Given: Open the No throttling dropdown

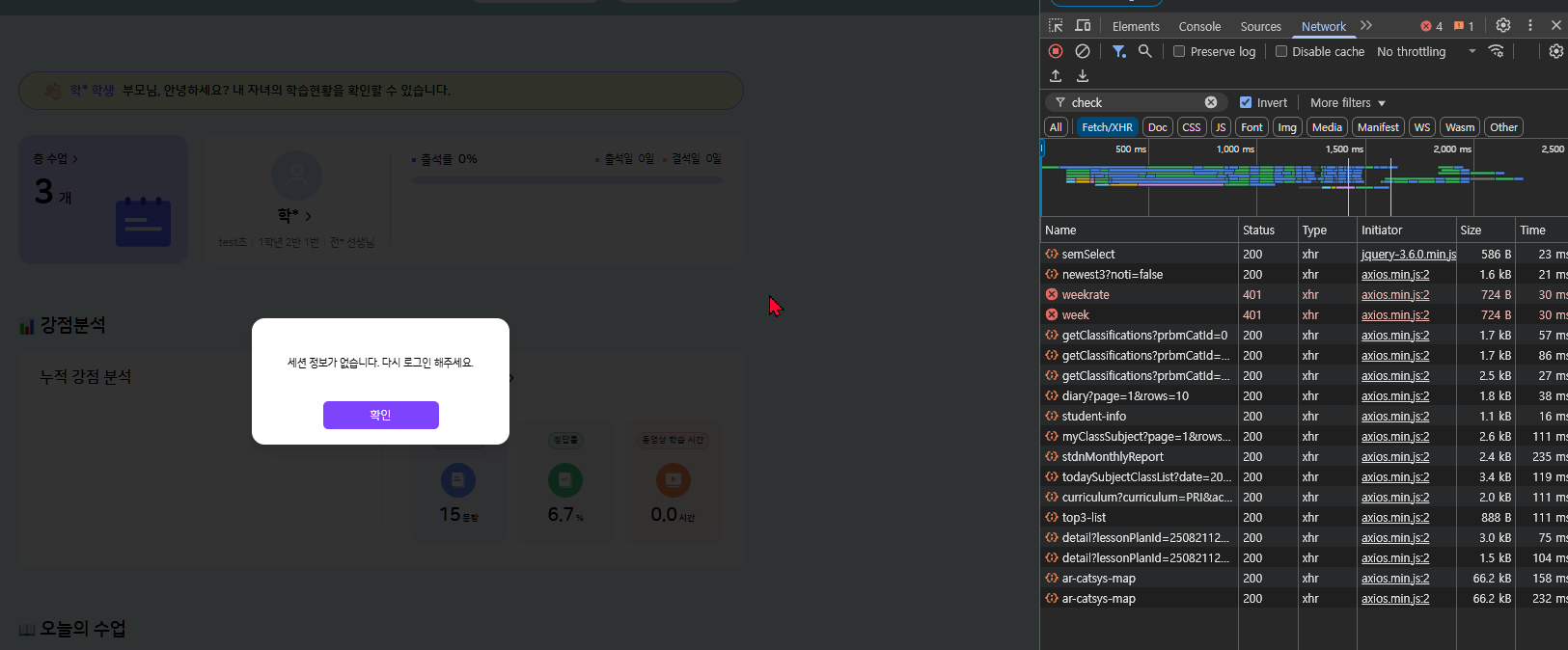Looking at the screenshot, I should pos(1426,51).
